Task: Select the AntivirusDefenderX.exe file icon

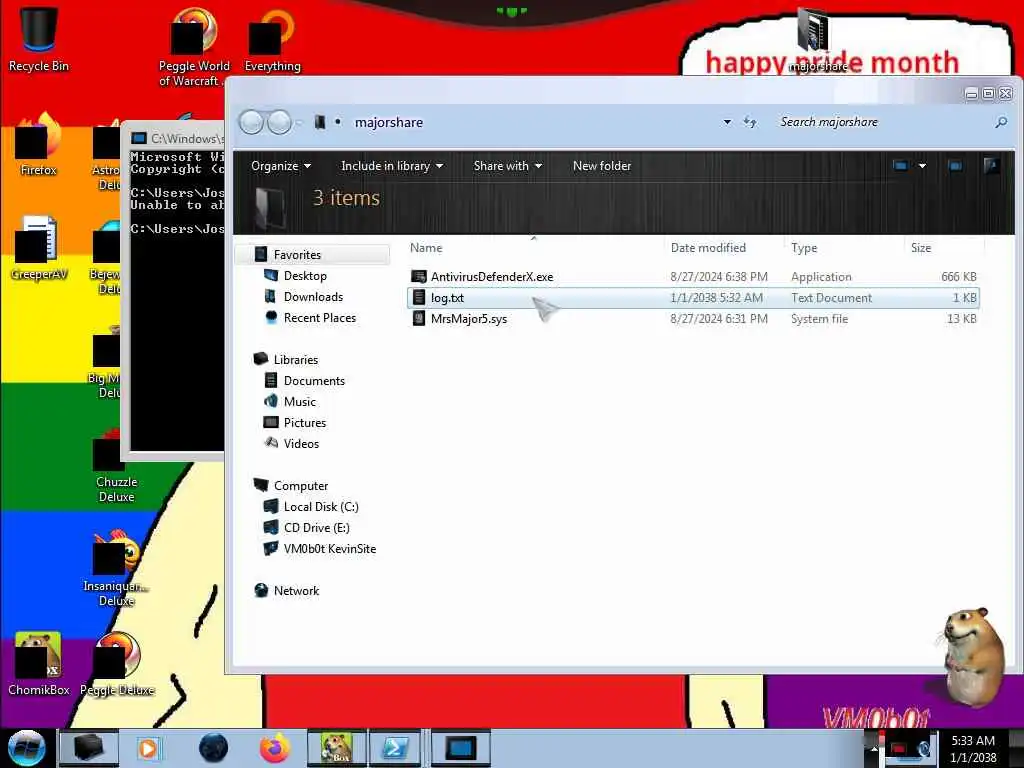Action: tap(419, 277)
